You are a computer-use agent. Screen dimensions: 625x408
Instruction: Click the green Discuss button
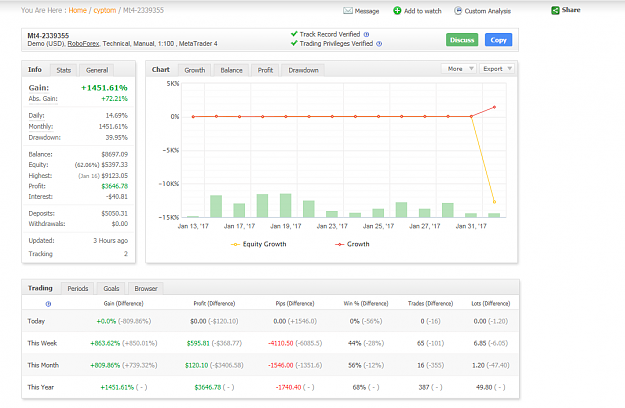click(462, 40)
